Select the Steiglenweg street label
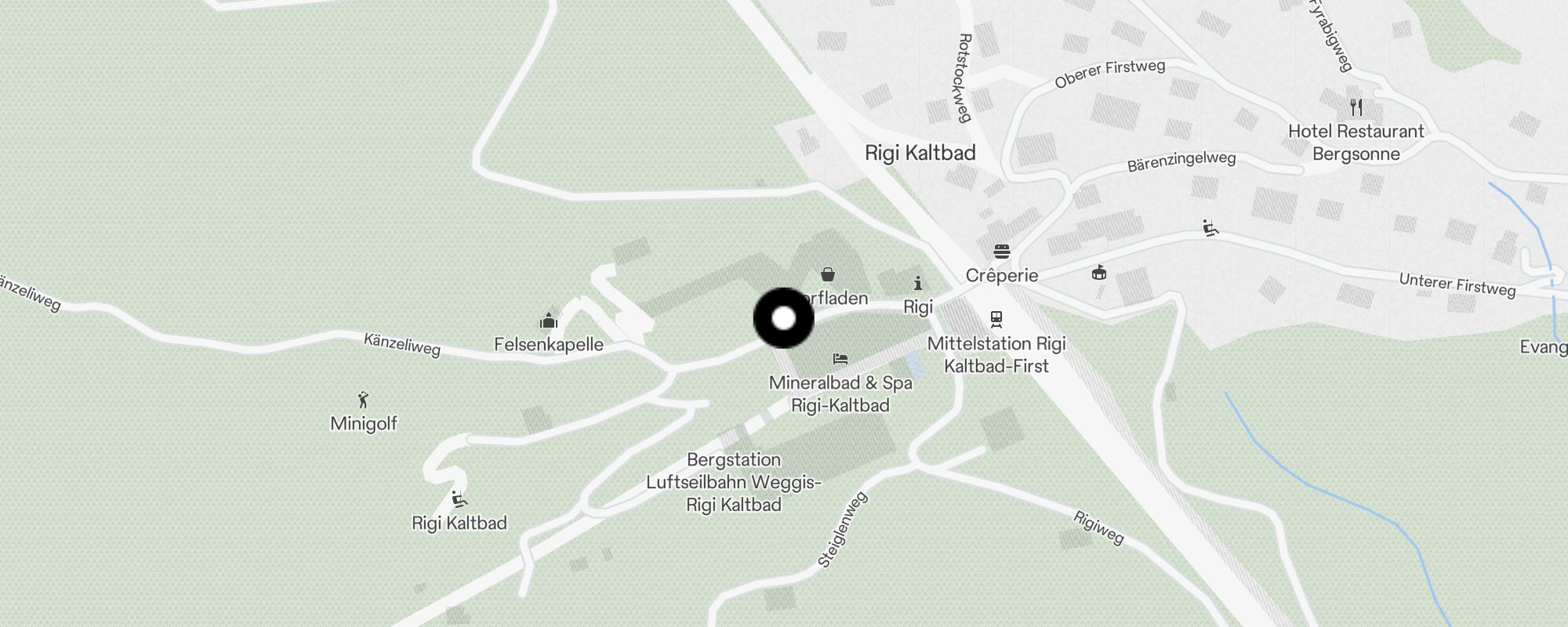 843,529
